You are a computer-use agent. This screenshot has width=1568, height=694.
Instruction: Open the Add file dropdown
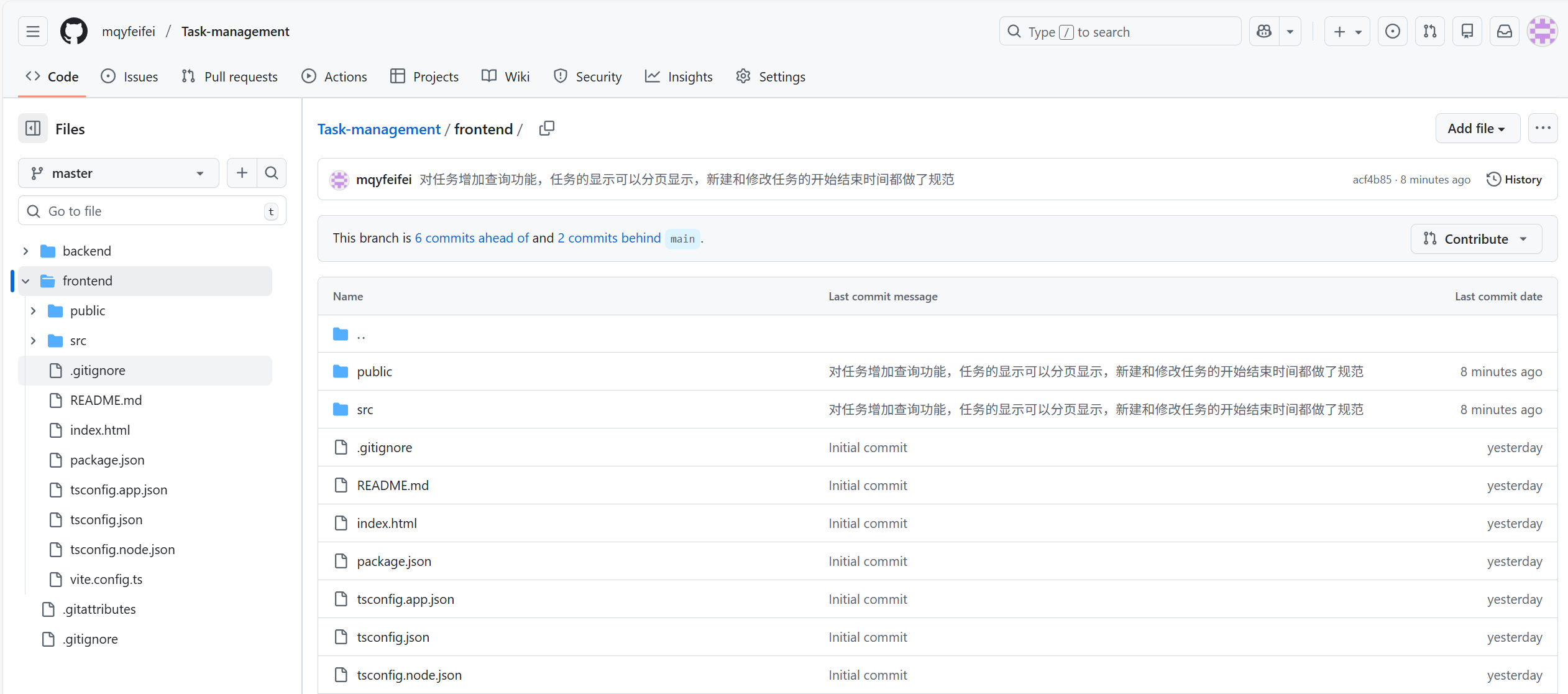tap(1477, 129)
